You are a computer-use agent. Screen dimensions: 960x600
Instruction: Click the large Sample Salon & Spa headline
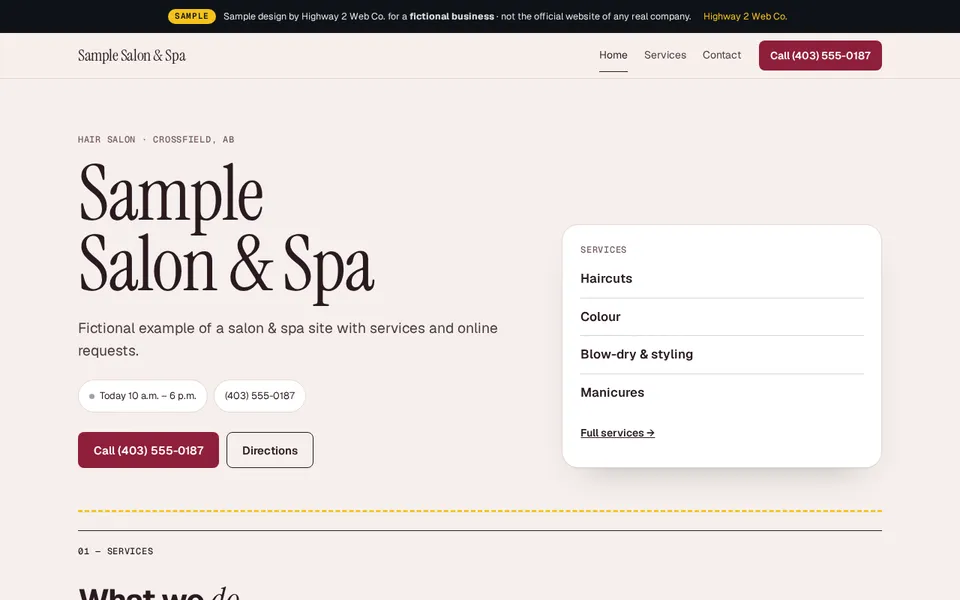[x=227, y=233]
